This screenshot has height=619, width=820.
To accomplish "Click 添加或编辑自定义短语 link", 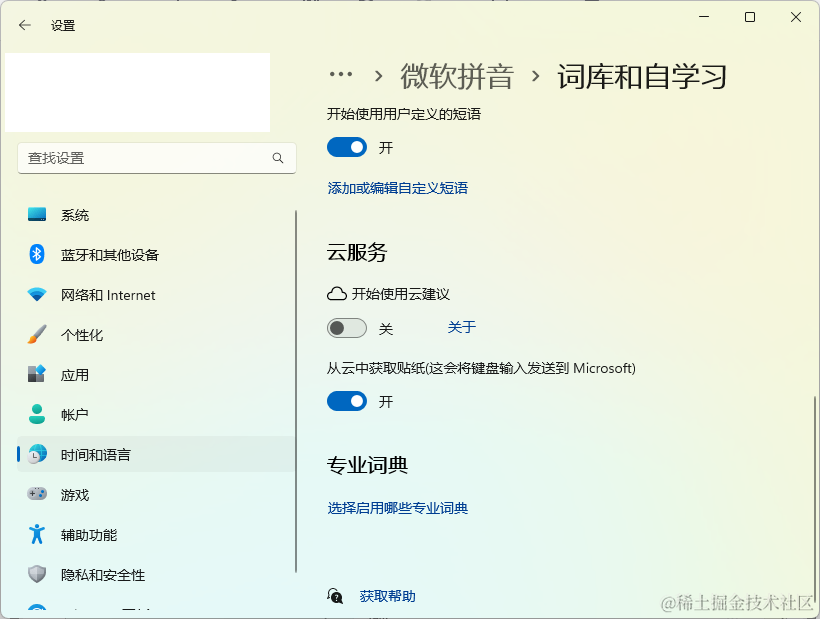I will (396, 187).
